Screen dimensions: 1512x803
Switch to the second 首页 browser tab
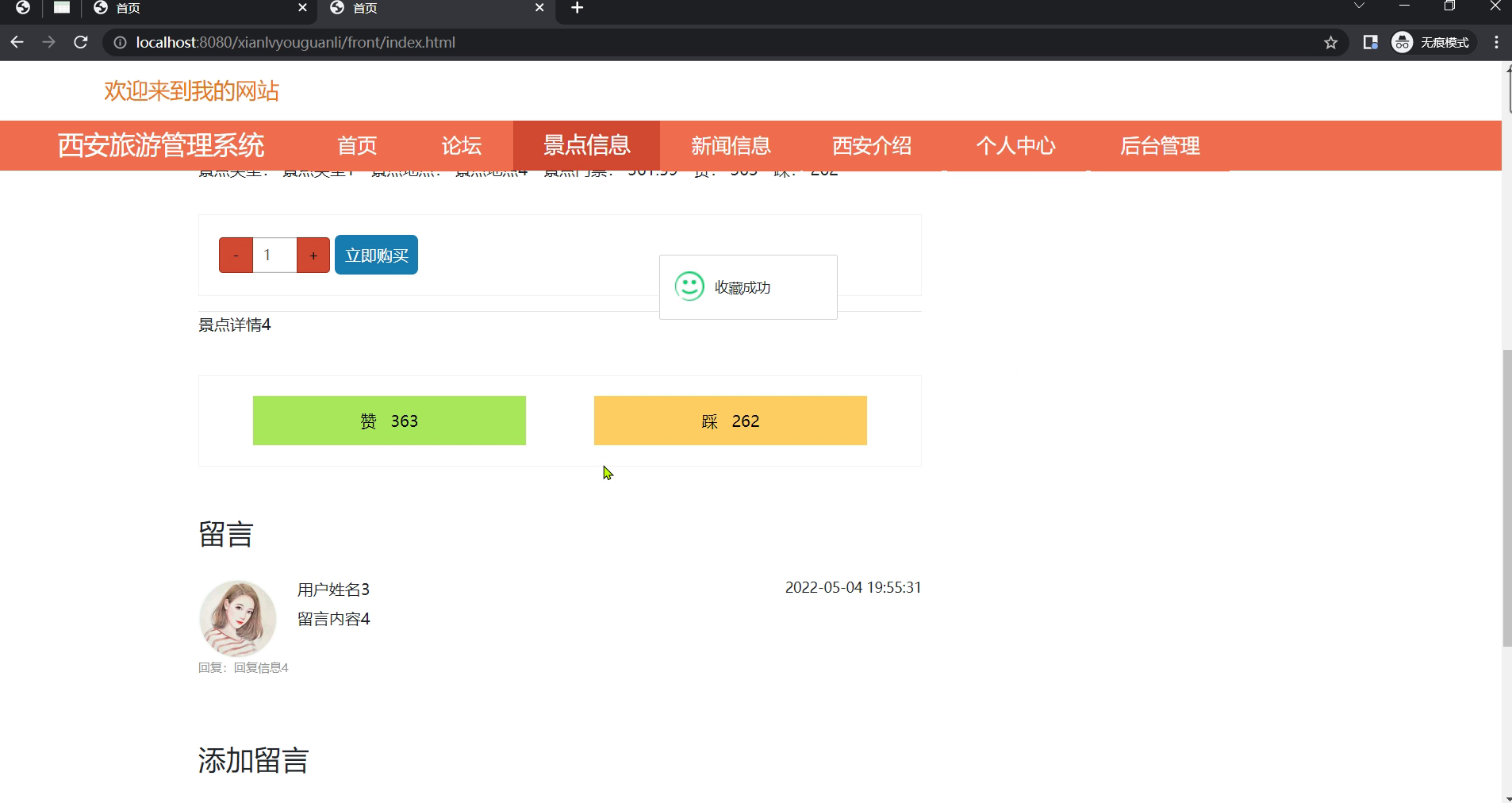[x=436, y=9]
